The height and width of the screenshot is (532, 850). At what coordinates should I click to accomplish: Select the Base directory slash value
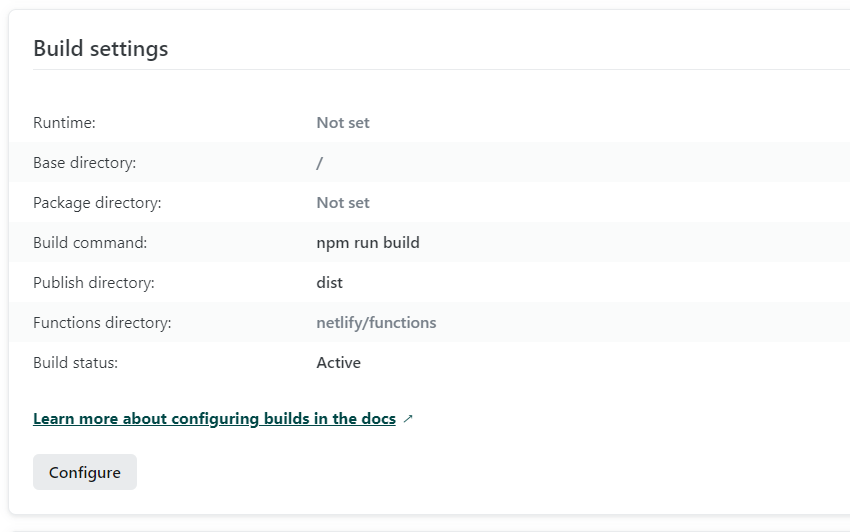320,163
